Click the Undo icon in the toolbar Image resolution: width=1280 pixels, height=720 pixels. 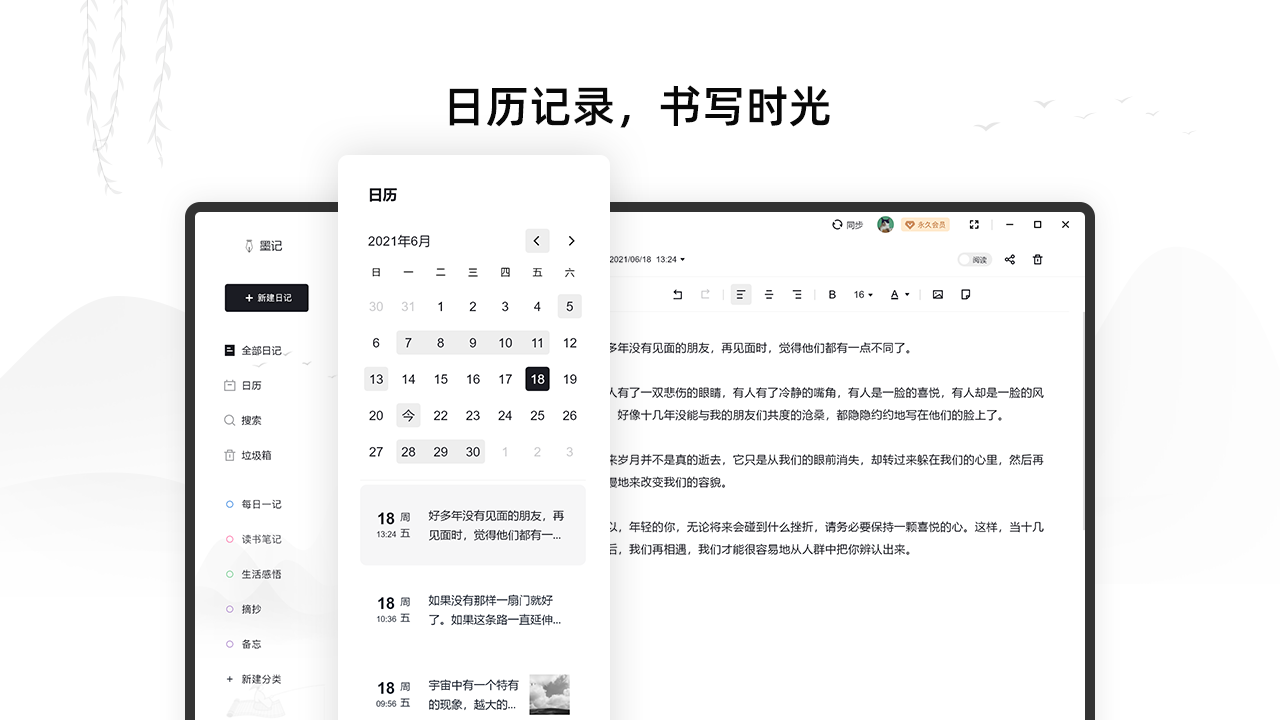pyautogui.click(x=677, y=294)
